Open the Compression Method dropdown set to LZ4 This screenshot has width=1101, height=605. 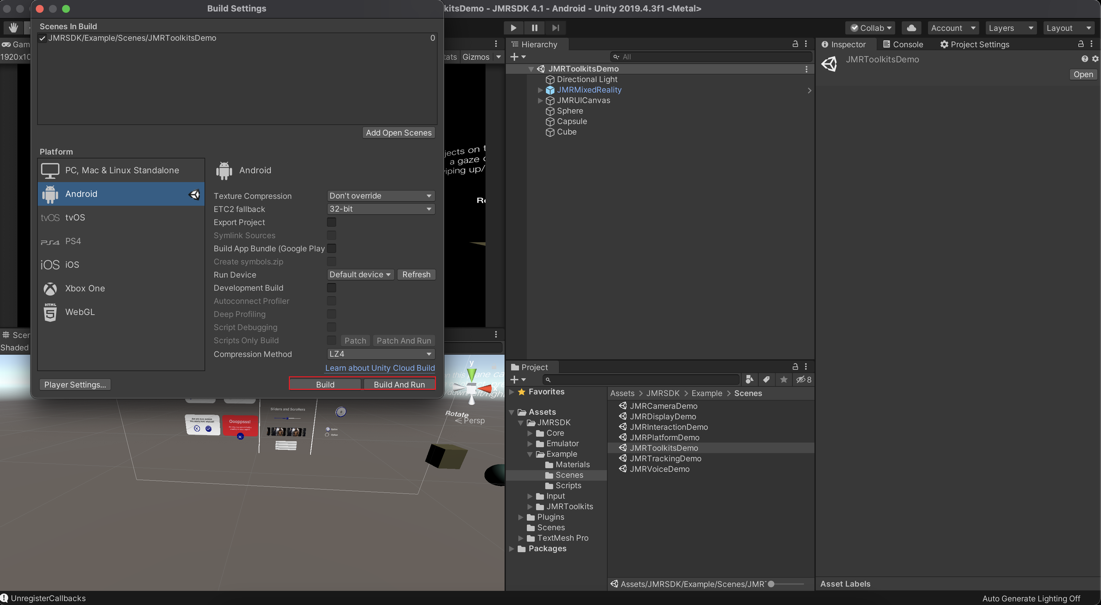tap(380, 353)
